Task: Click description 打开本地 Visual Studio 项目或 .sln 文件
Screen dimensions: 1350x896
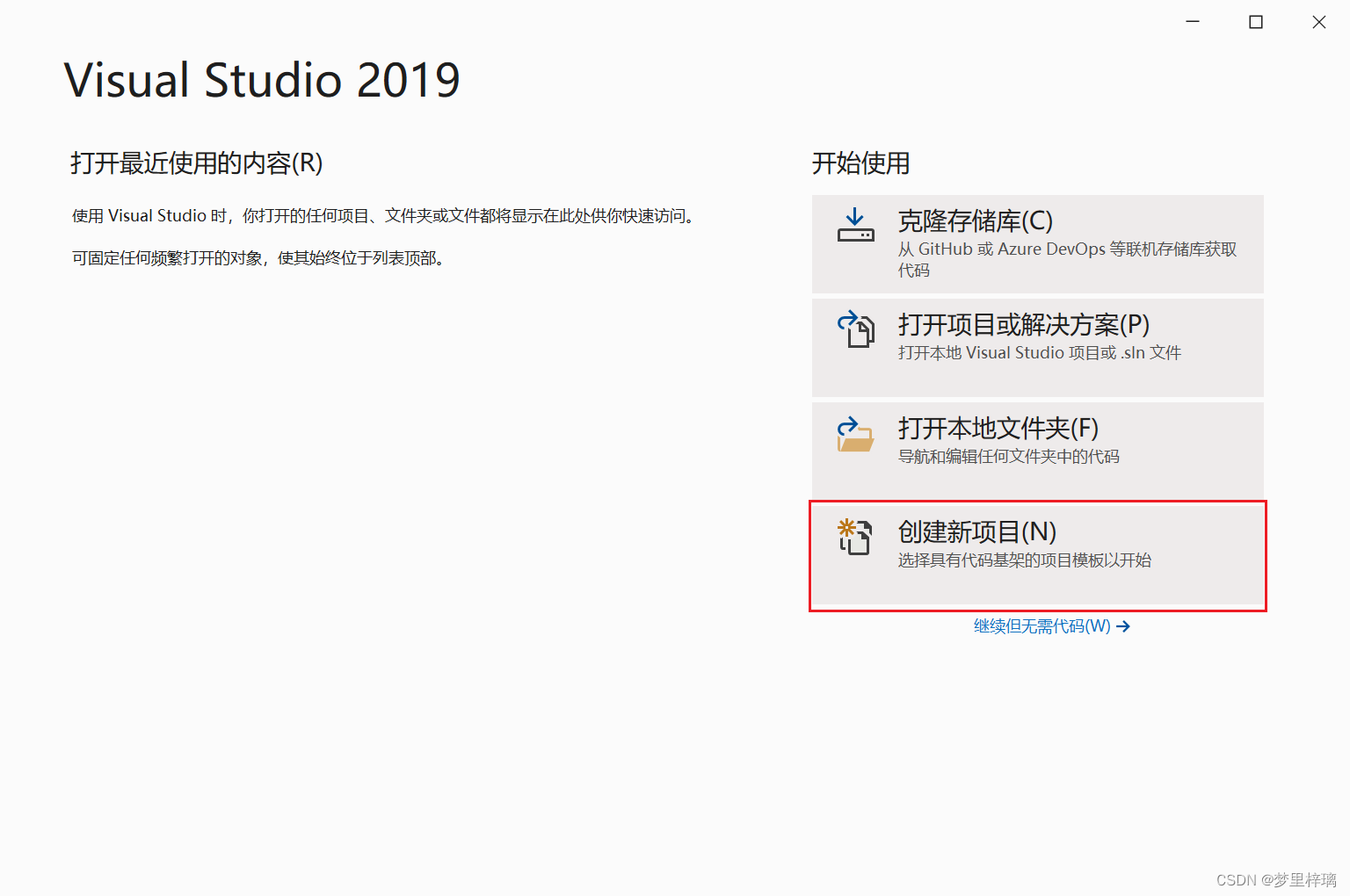Action: (x=1039, y=352)
